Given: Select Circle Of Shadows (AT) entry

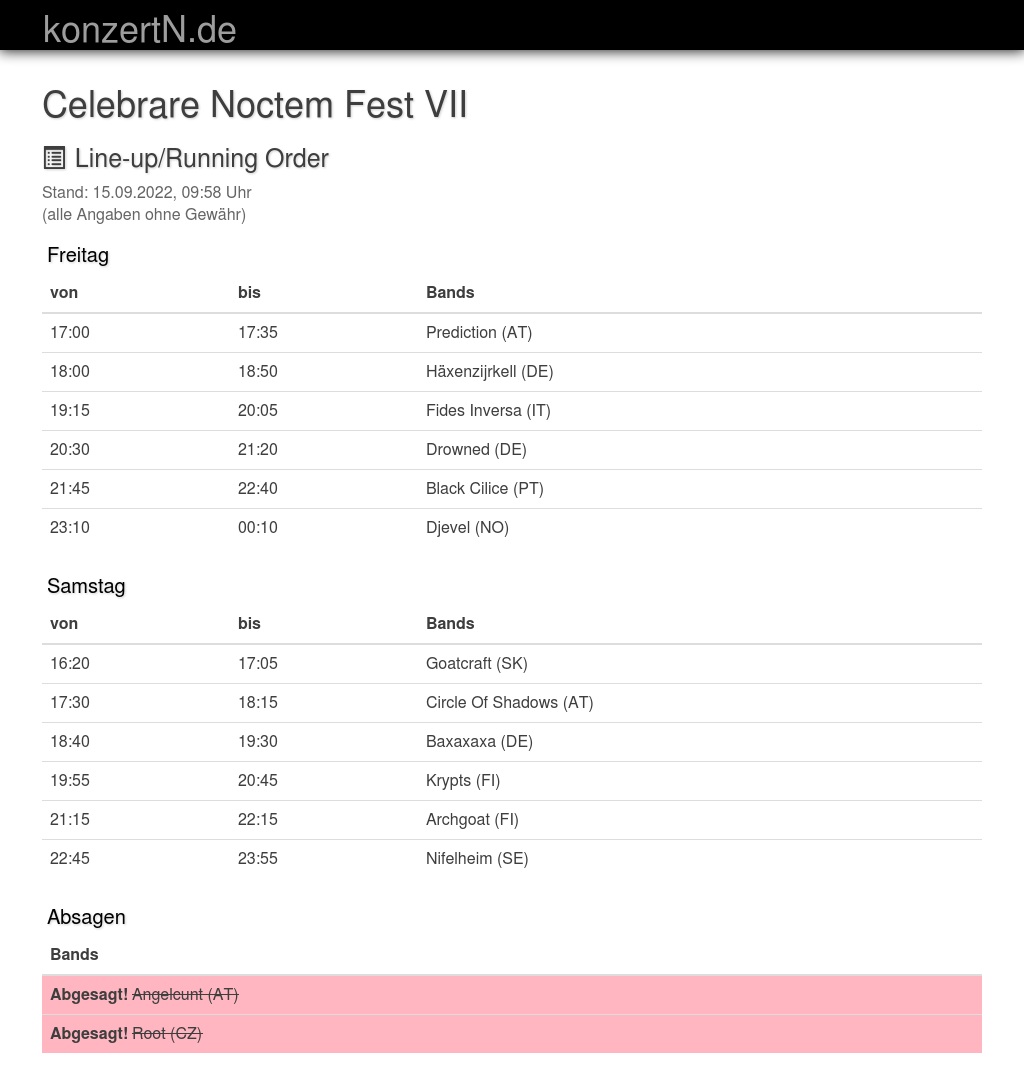Looking at the screenshot, I should [x=509, y=702].
